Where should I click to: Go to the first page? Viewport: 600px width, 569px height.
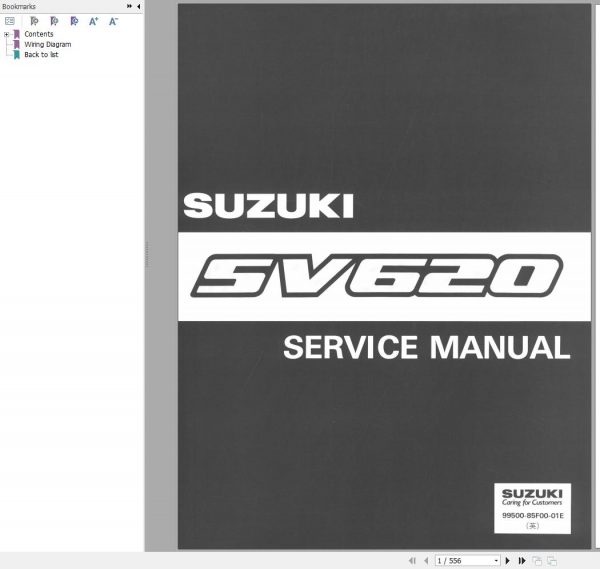pos(412,561)
